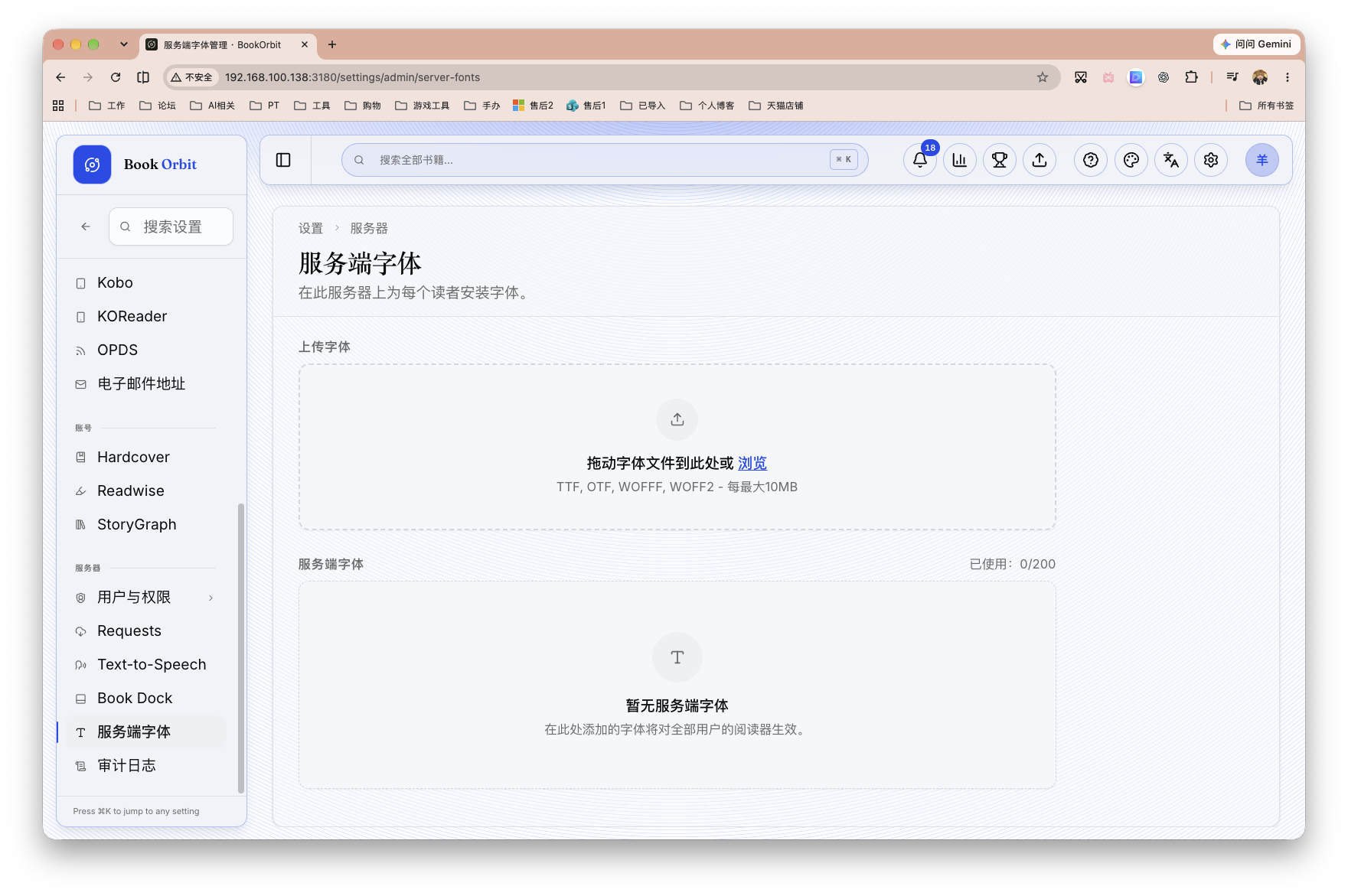Open Kobo settings
1348x896 pixels.
pyautogui.click(x=145, y=283)
